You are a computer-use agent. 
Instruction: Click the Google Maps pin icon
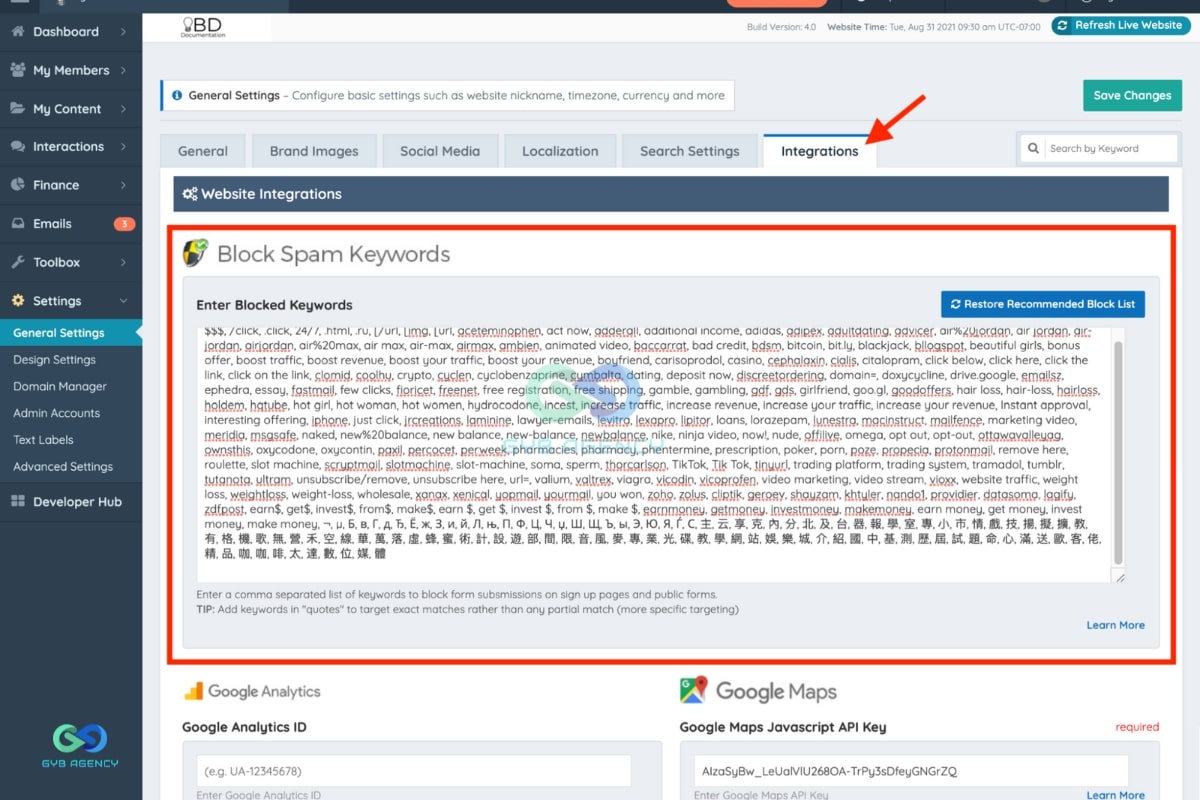coord(693,690)
